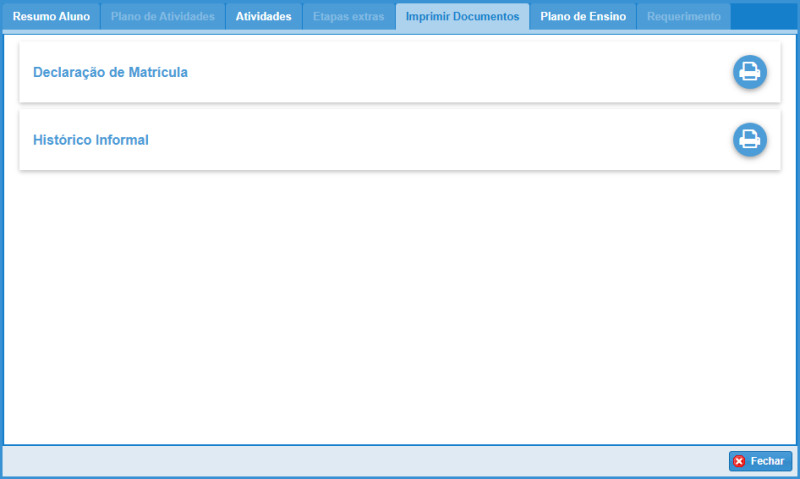This screenshot has height=479, width=800.
Task: Select the Imprimir Documentos tab
Action: (x=462, y=17)
